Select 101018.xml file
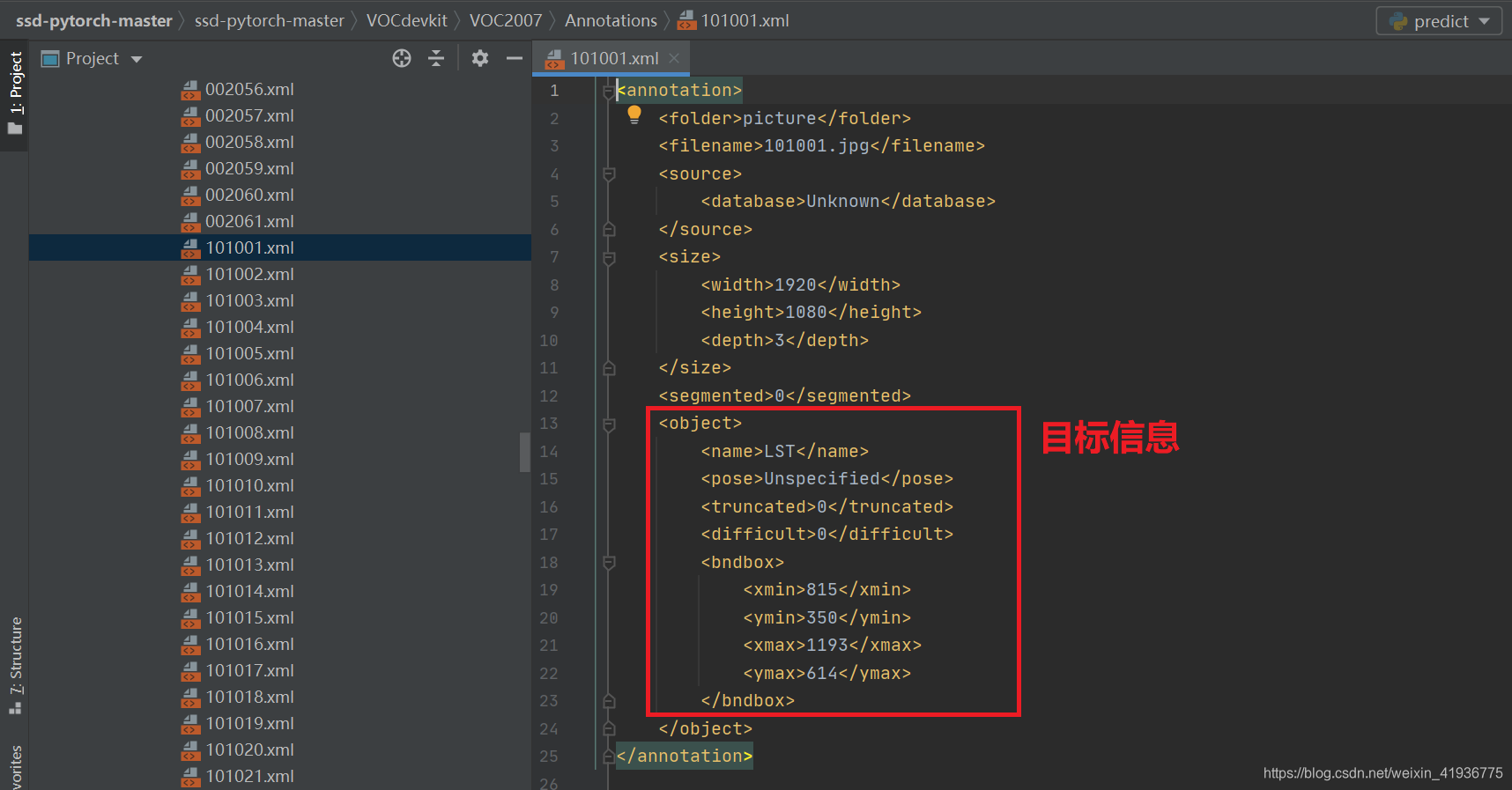This screenshot has height=790, width=1512. click(x=249, y=697)
